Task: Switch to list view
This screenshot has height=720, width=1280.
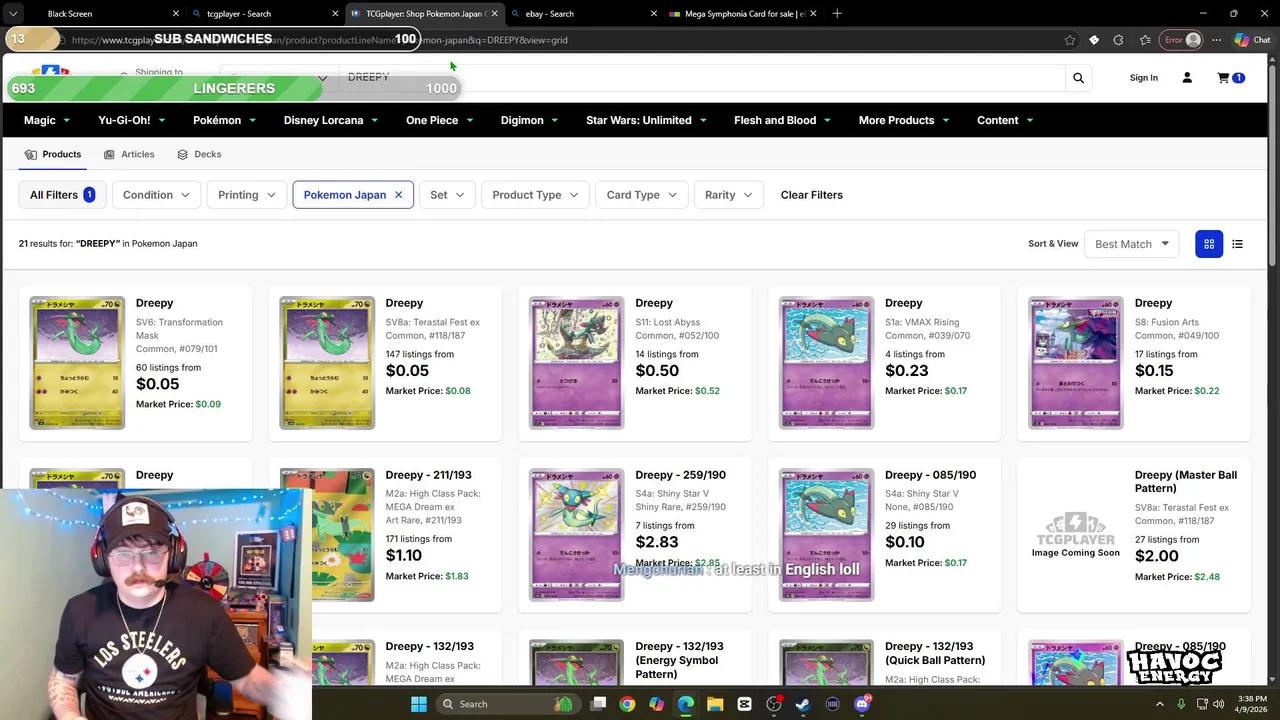Action: click(1237, 244)
